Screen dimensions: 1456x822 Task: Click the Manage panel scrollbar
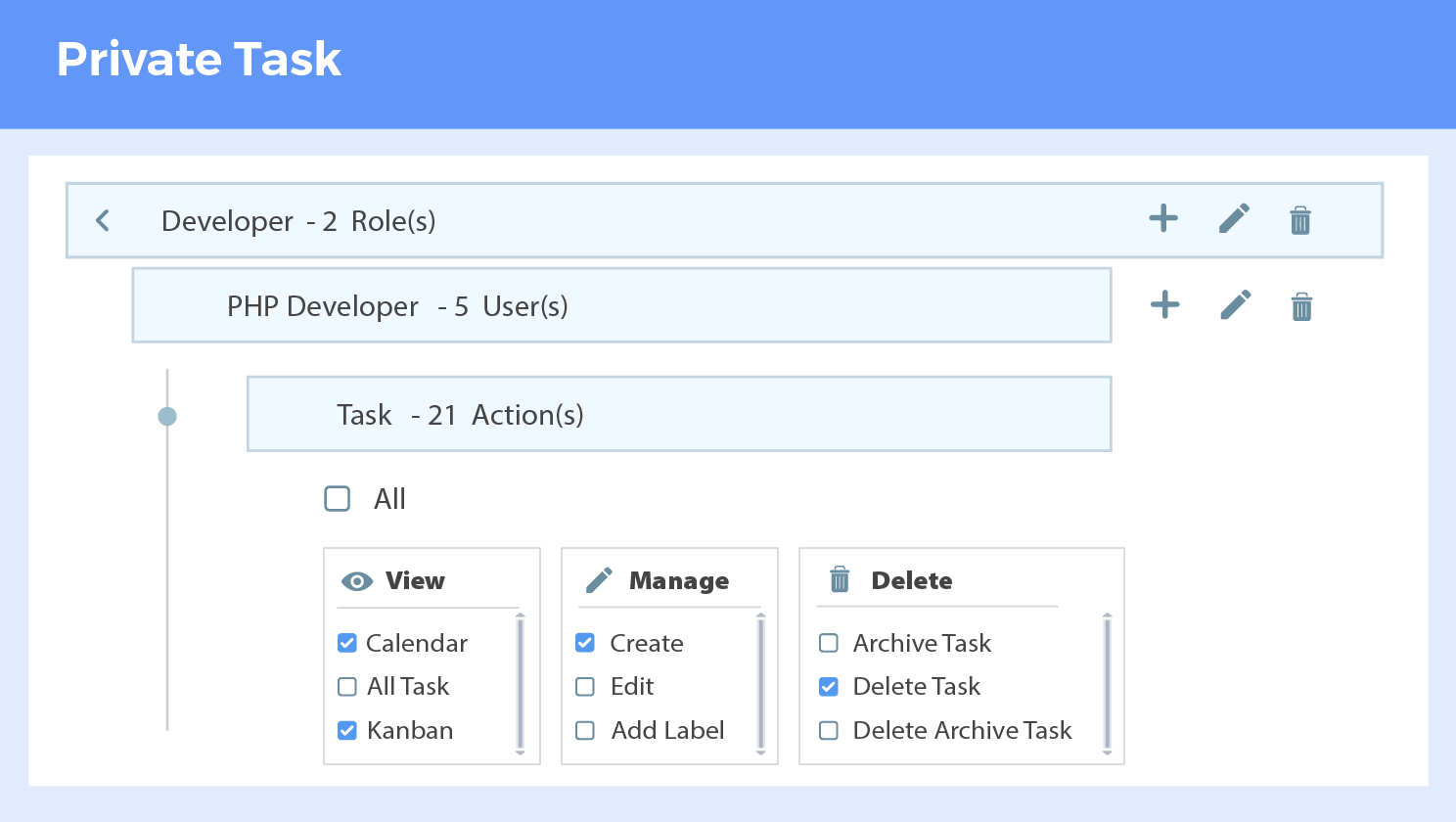pos(761,684)
